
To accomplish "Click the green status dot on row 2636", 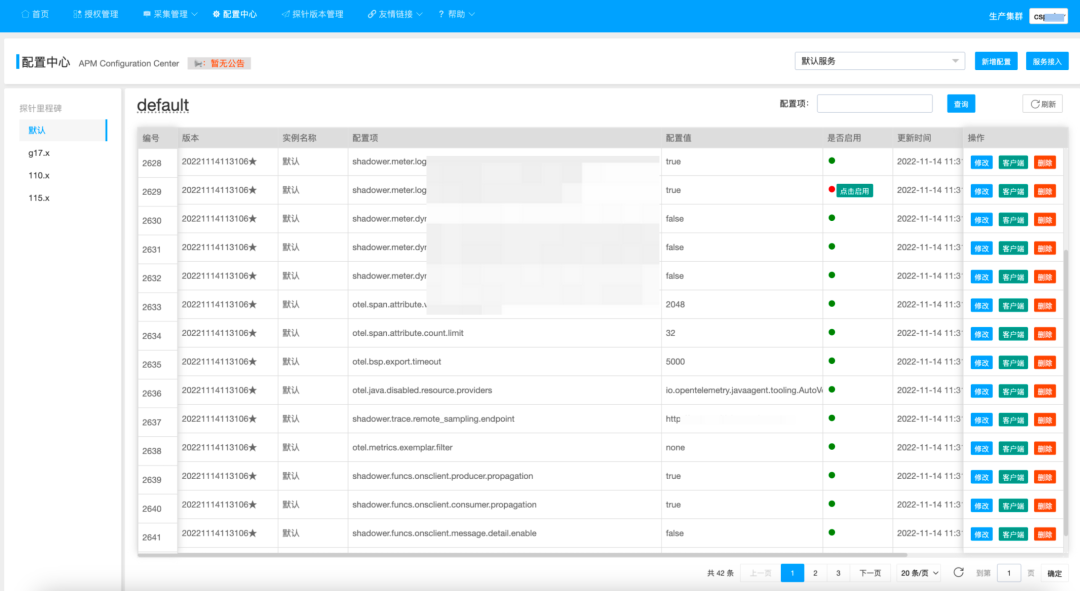I will [832, 389].
